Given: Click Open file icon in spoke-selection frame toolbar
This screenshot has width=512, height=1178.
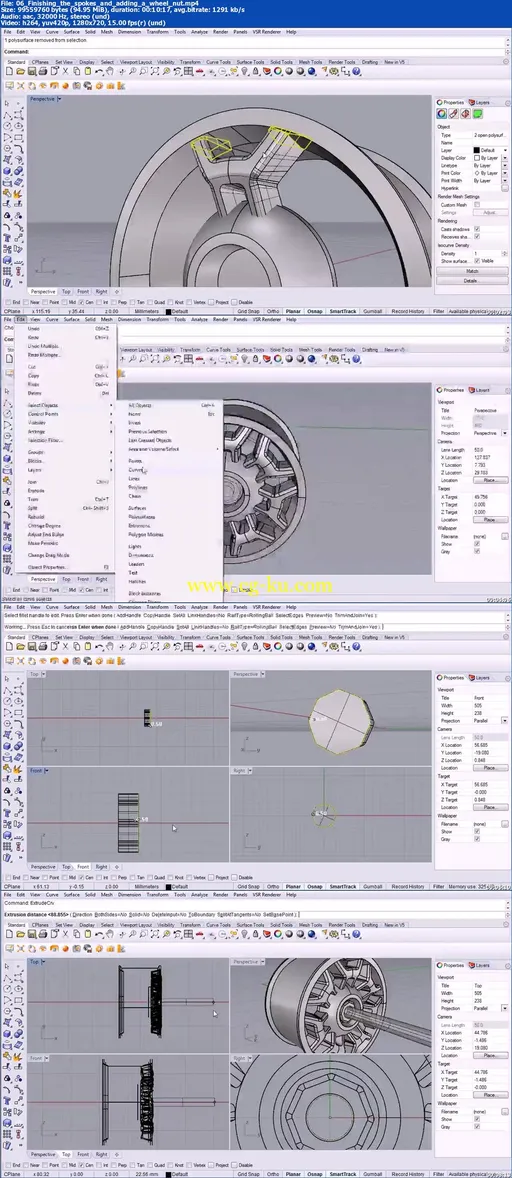Looking at the screenshot, I should pos(20,71).
